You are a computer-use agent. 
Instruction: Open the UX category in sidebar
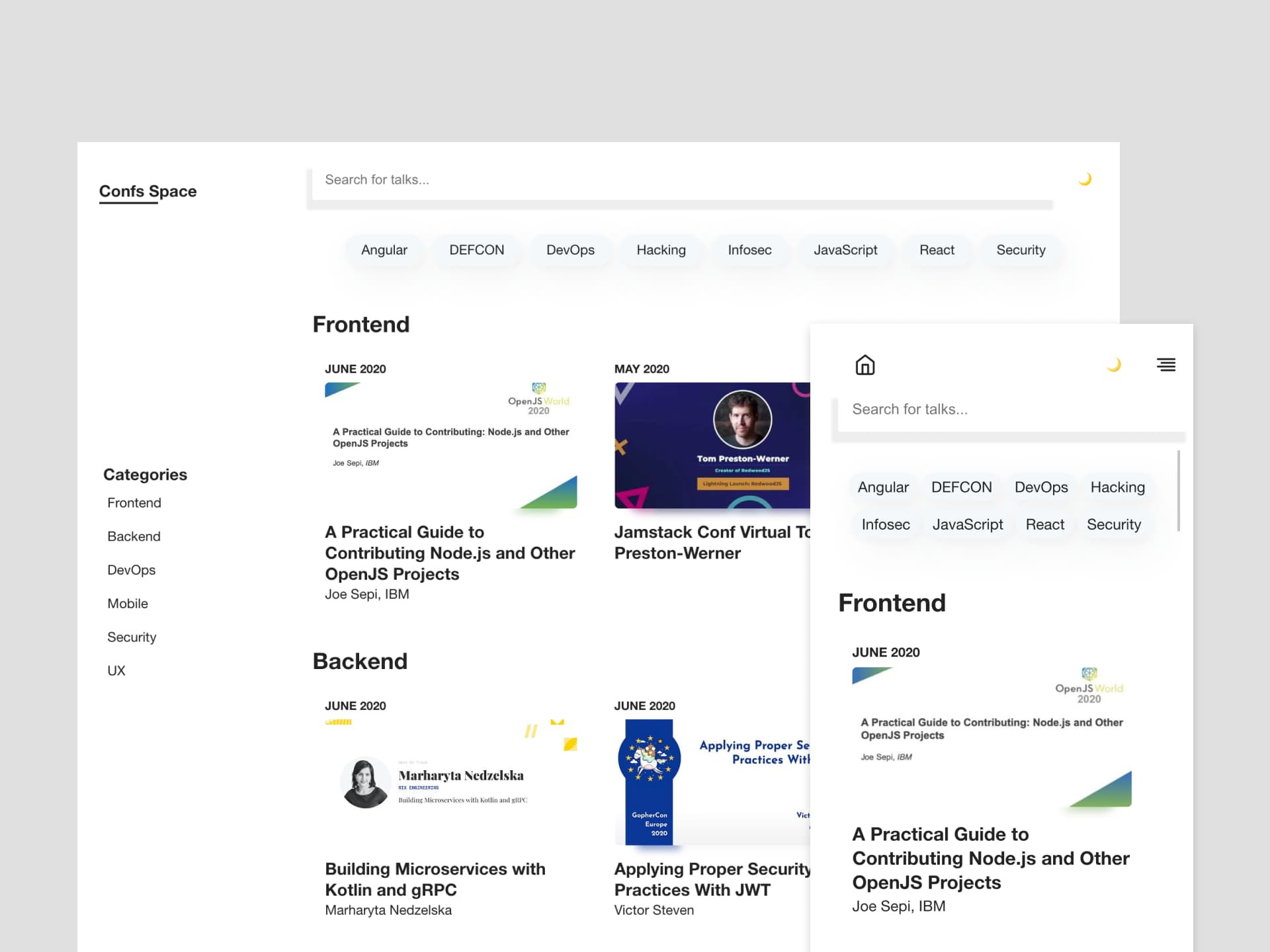pyautogui.click(x=116, y=670)
